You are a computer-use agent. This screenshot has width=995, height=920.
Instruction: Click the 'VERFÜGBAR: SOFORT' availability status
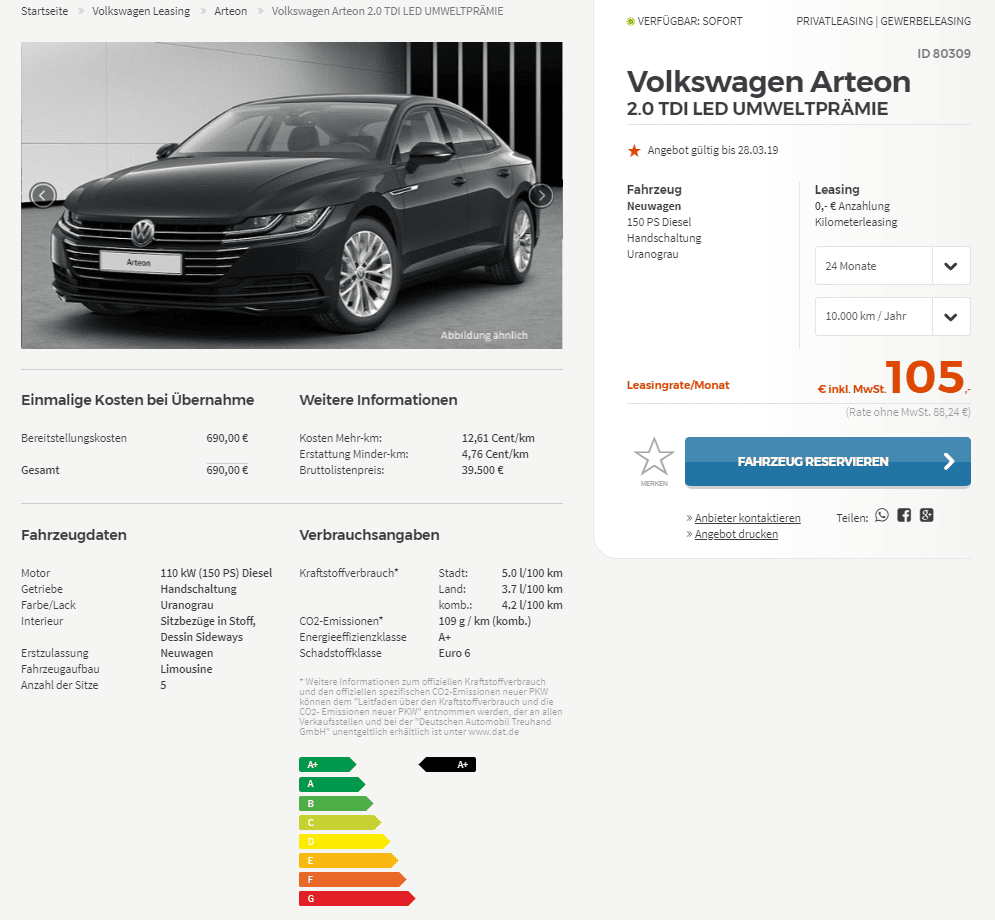coord(690,21)
